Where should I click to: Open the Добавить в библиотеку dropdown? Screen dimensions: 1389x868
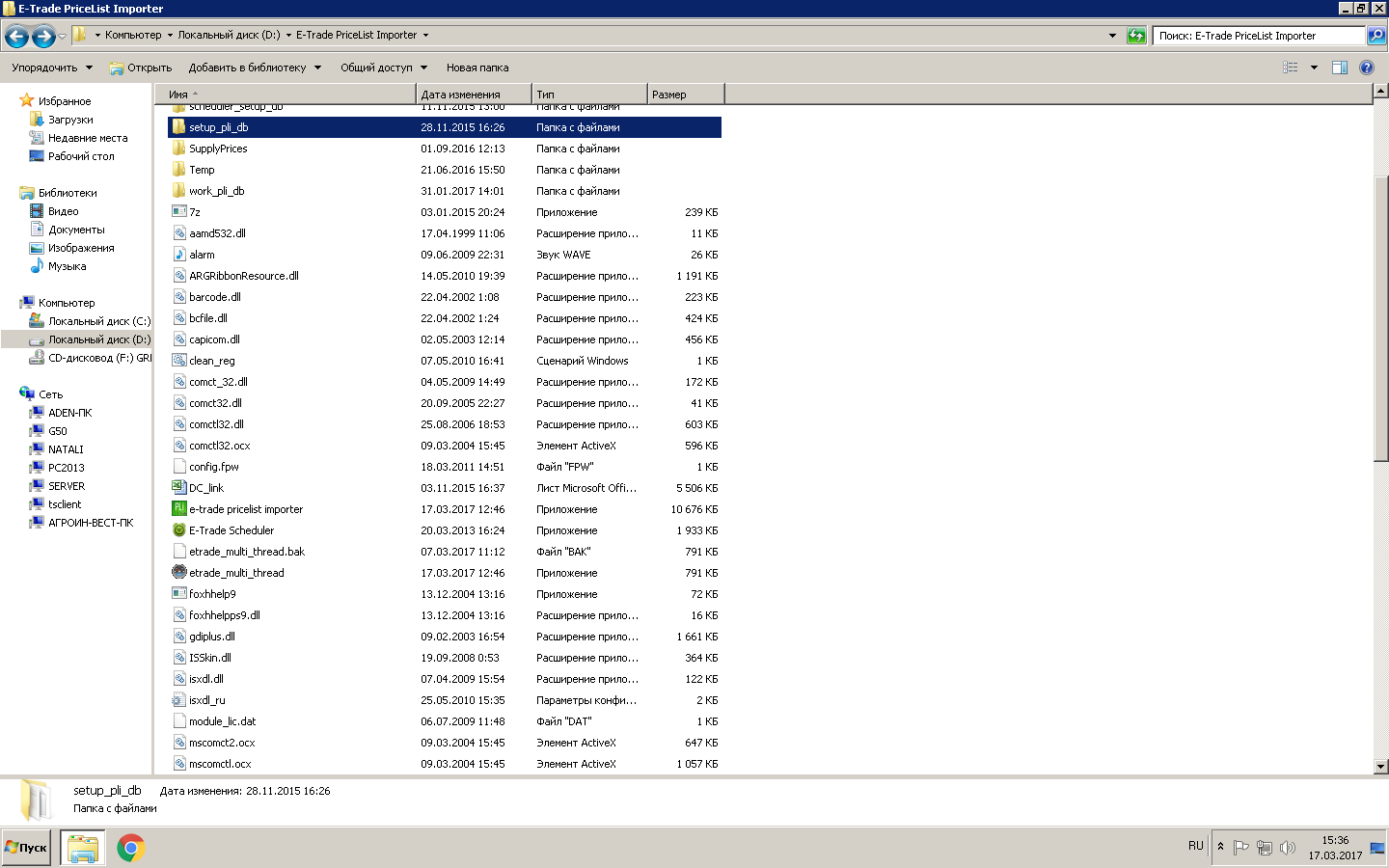pos(255,68)
